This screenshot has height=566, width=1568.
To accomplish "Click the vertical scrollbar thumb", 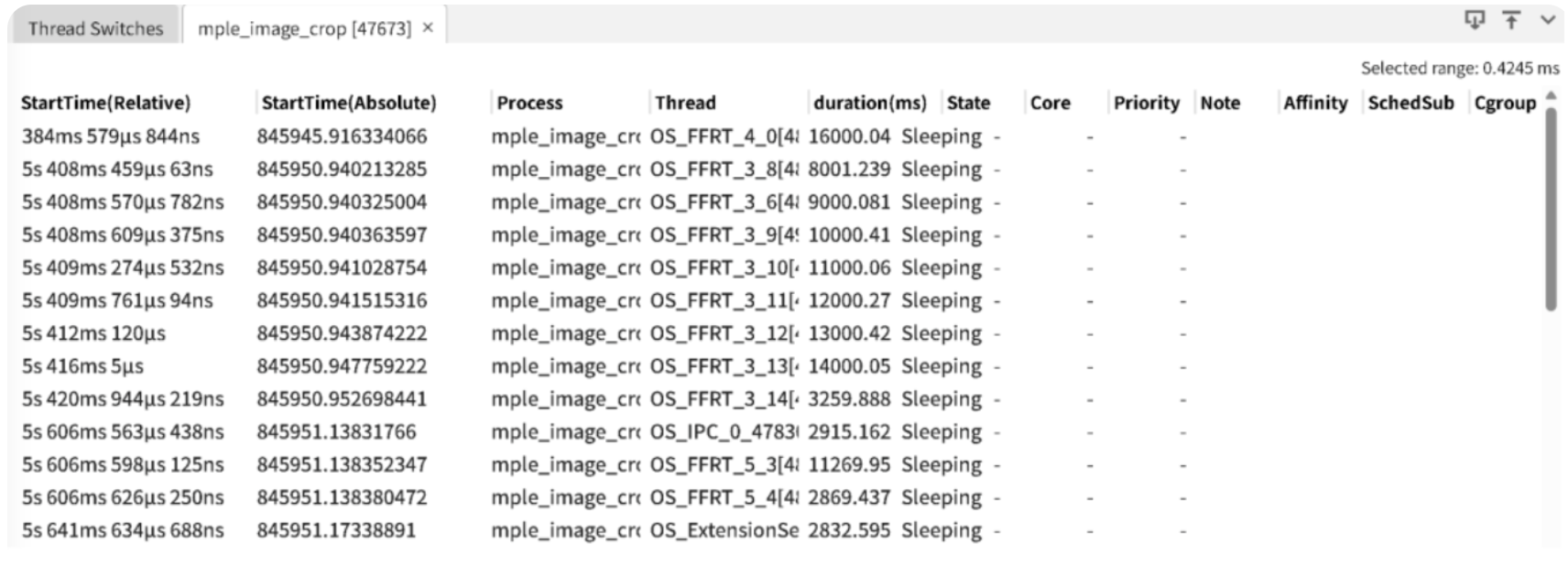I will point(1551,209).
